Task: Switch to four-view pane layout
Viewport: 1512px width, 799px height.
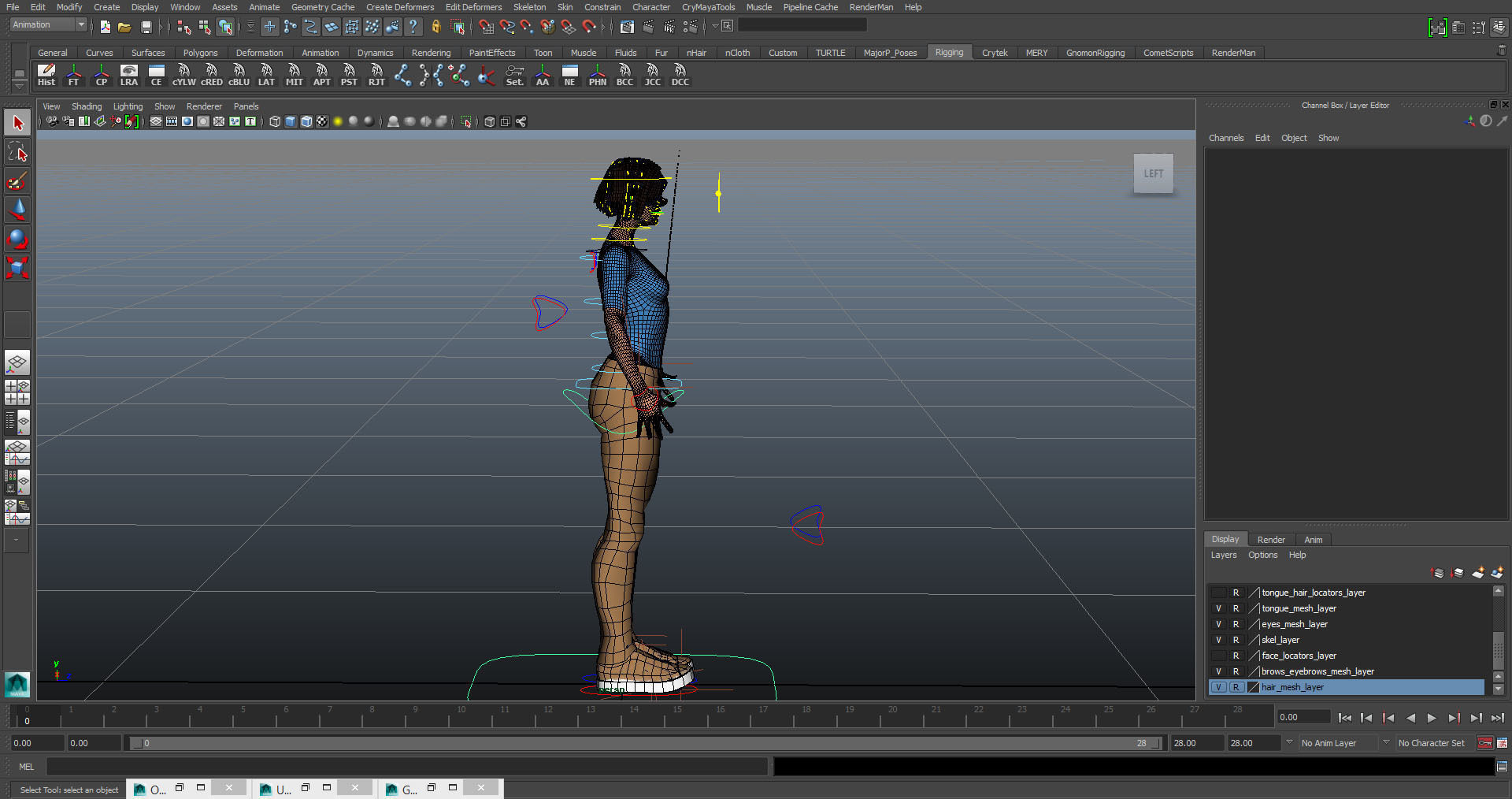Action: coord(17,392)
